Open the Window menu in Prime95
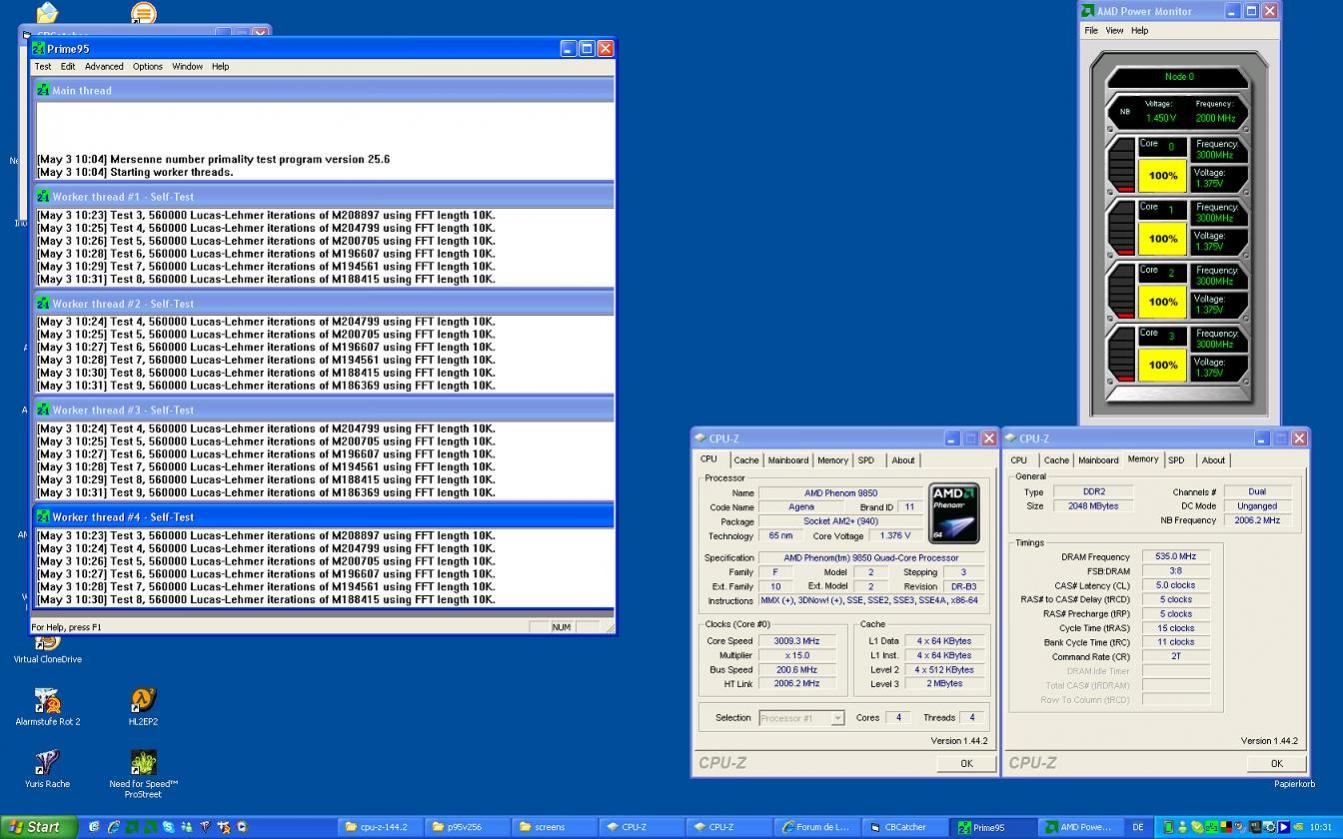 [x=187, y=67]
